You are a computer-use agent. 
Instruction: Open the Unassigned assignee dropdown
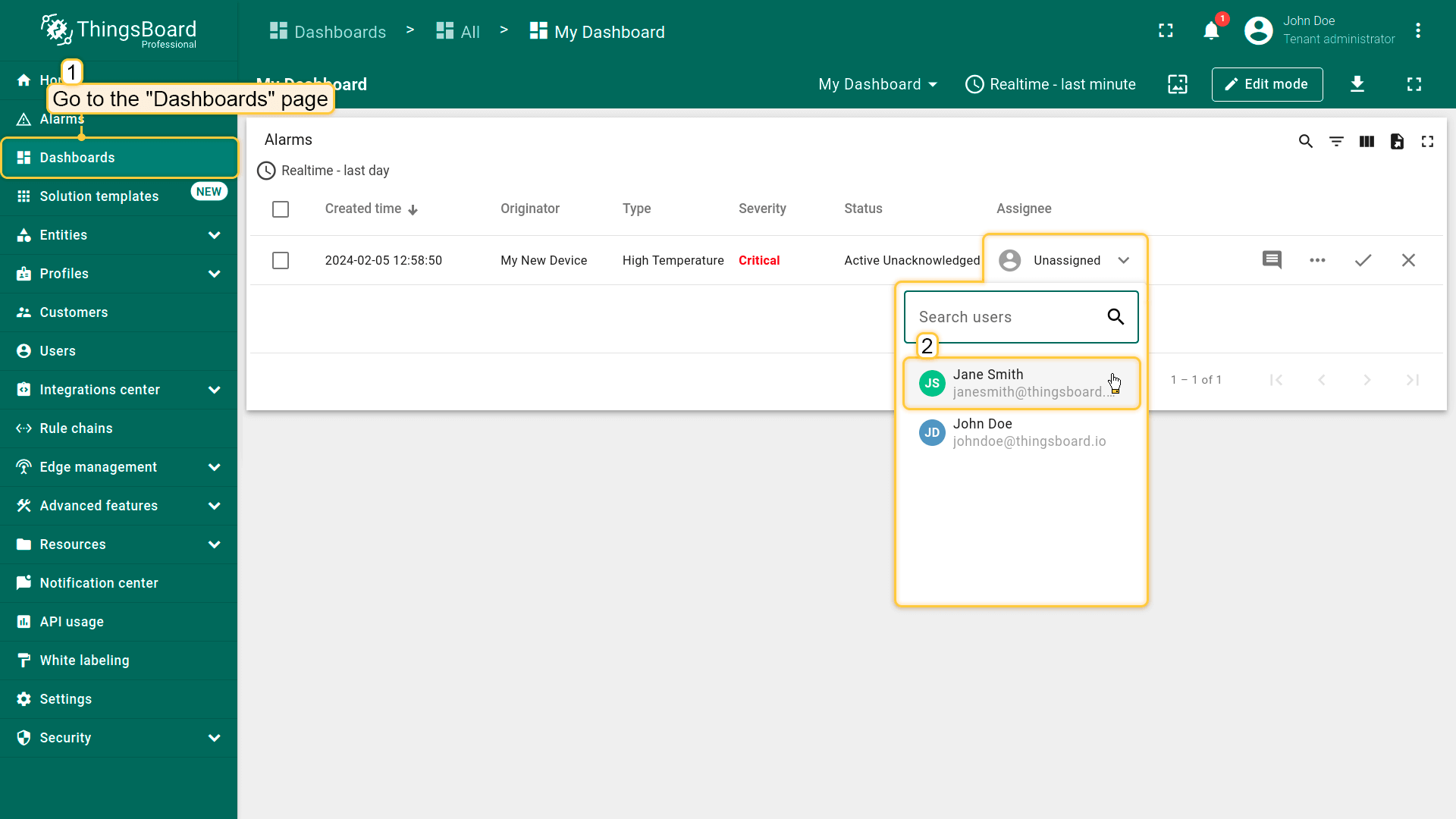click(x=1065, y=260)
